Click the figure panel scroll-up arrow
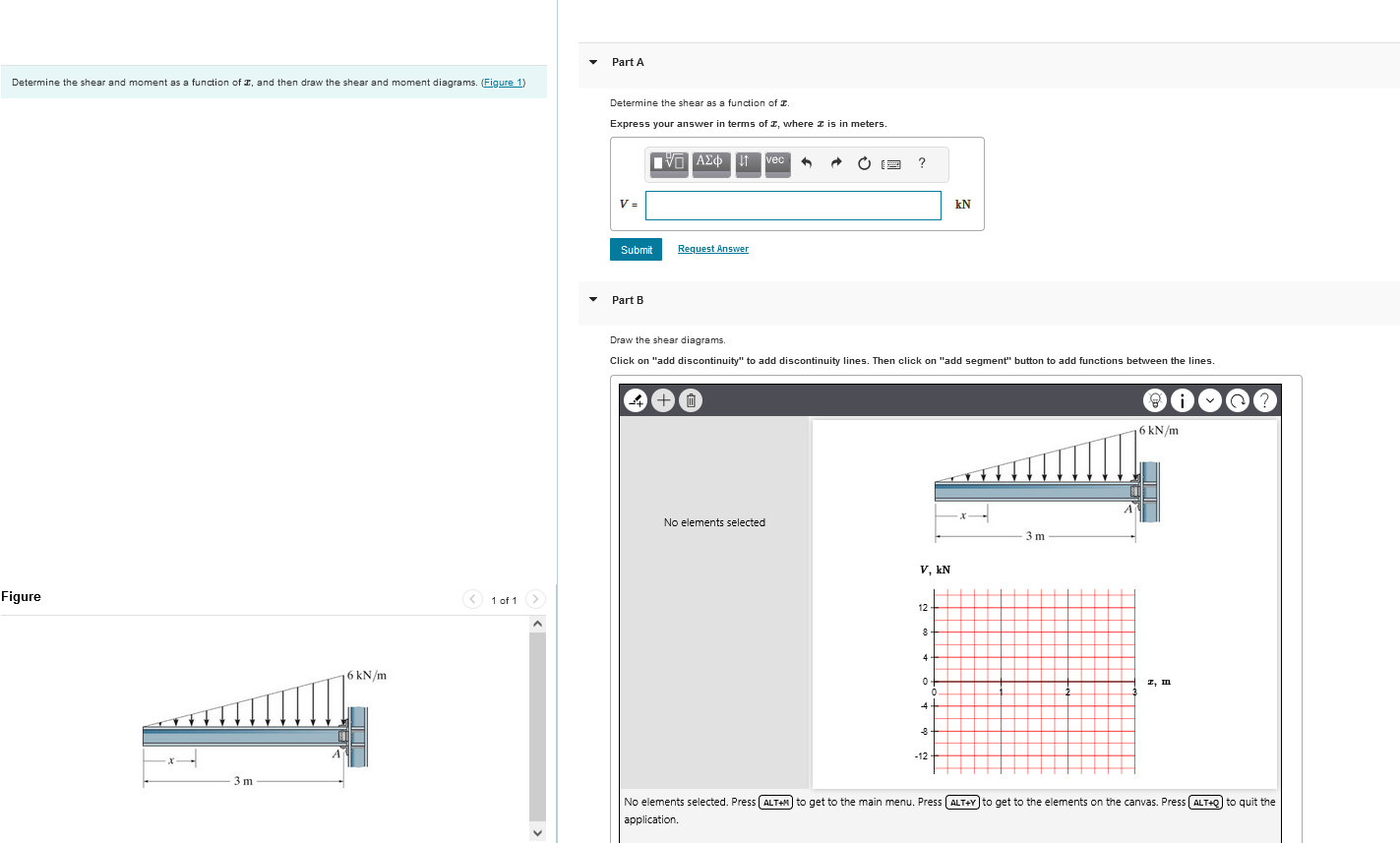 [537, 624]
